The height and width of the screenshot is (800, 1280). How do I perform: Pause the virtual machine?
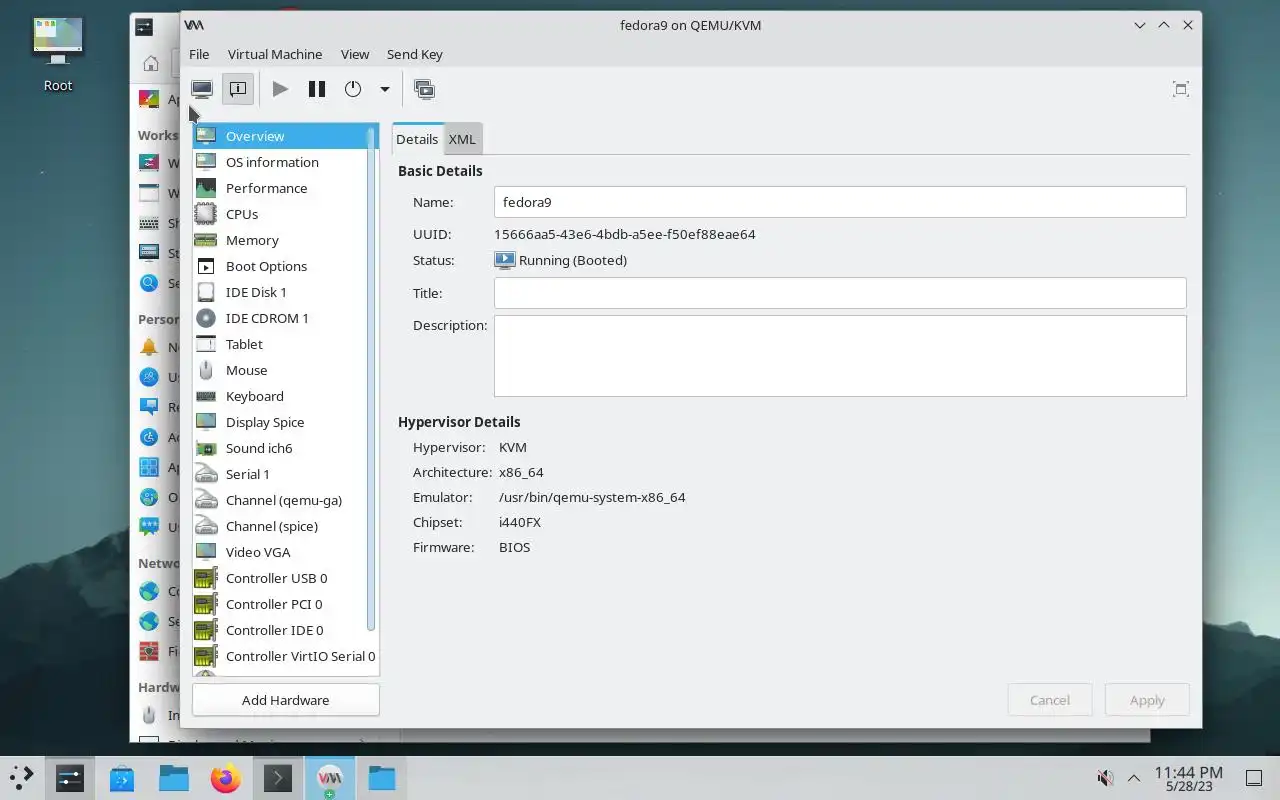tap(317, 89)
